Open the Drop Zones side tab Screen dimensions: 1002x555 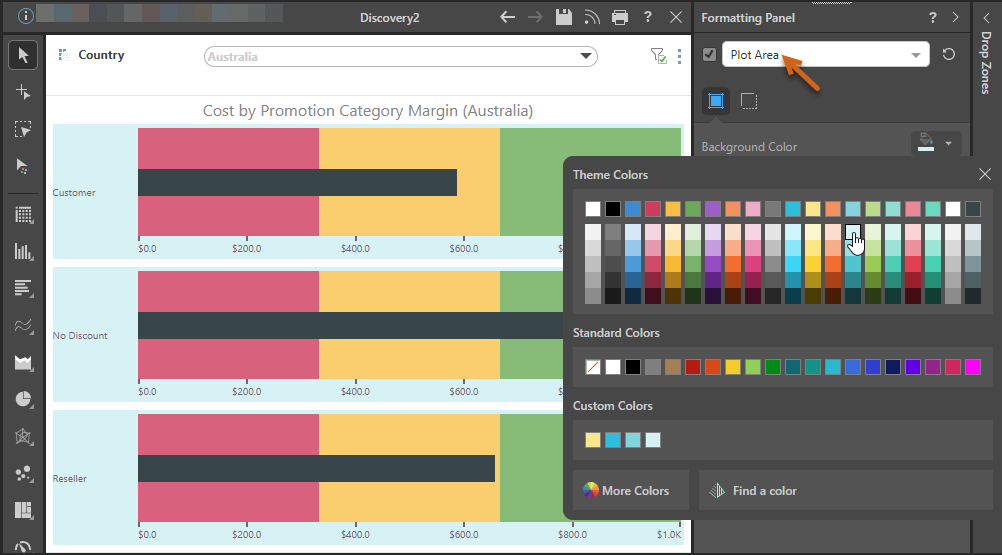986,60
